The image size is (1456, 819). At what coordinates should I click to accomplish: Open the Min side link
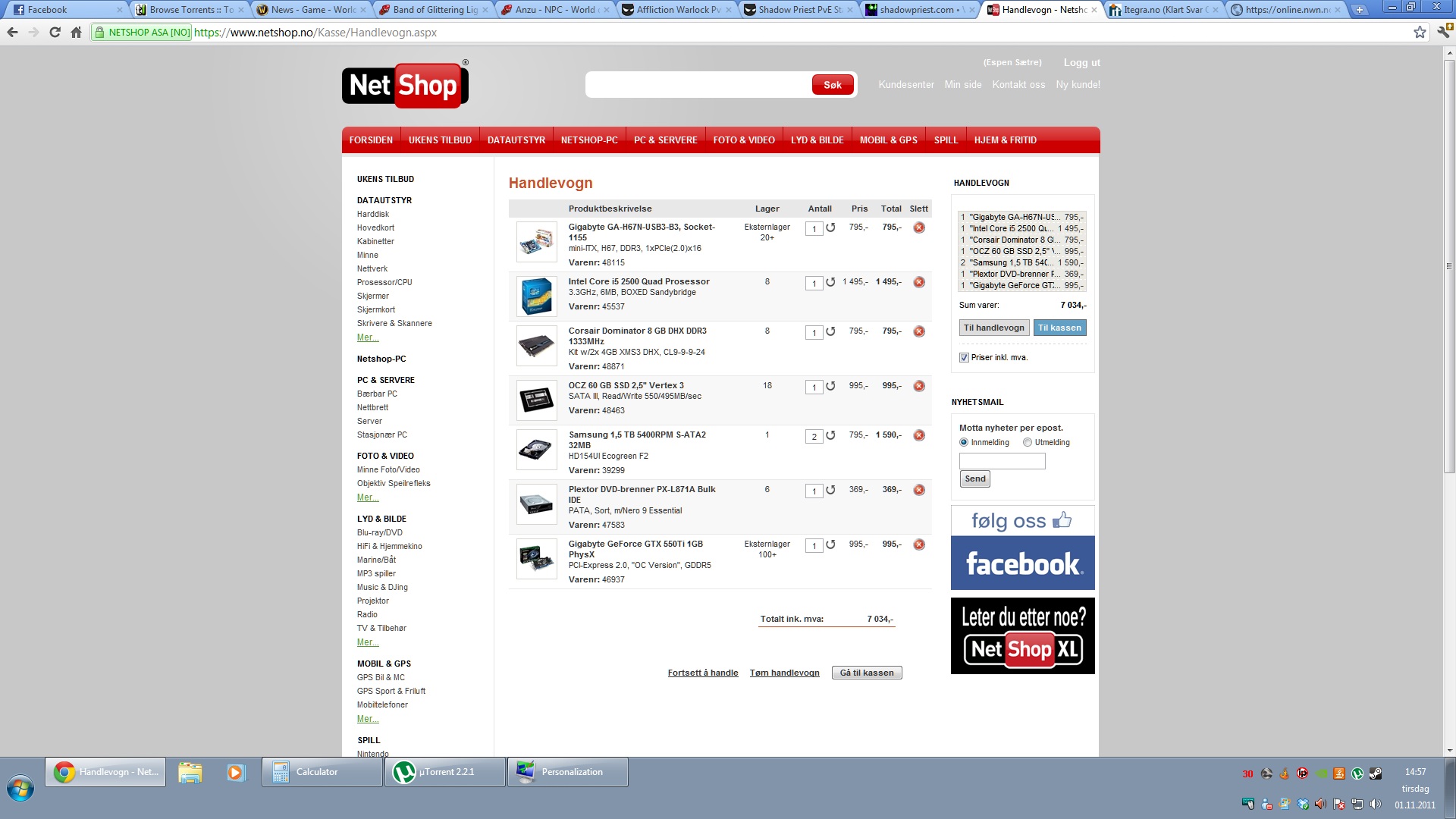click(963, 85)
